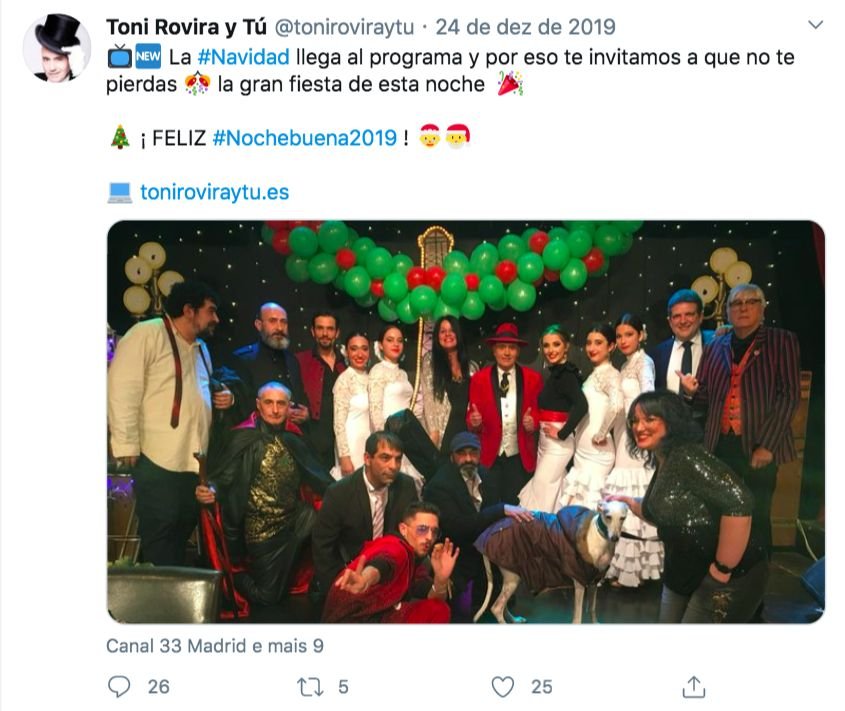Open the Christmas group photo
This screenshot has height=711, width=845.
[x=466, y=422]
